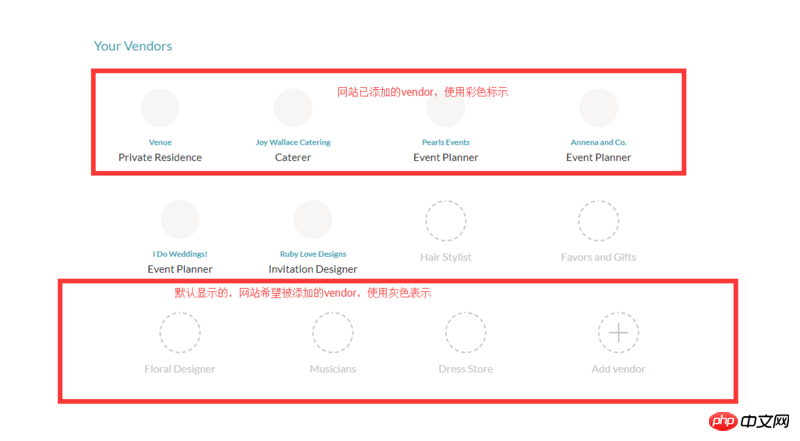Click the Caterer label
The height and width of the screenshot is (441, 800).
293,157
